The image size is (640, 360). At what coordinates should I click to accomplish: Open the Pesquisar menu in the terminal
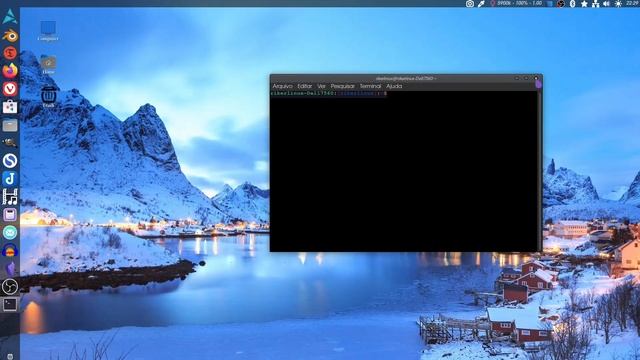(342, 86)
